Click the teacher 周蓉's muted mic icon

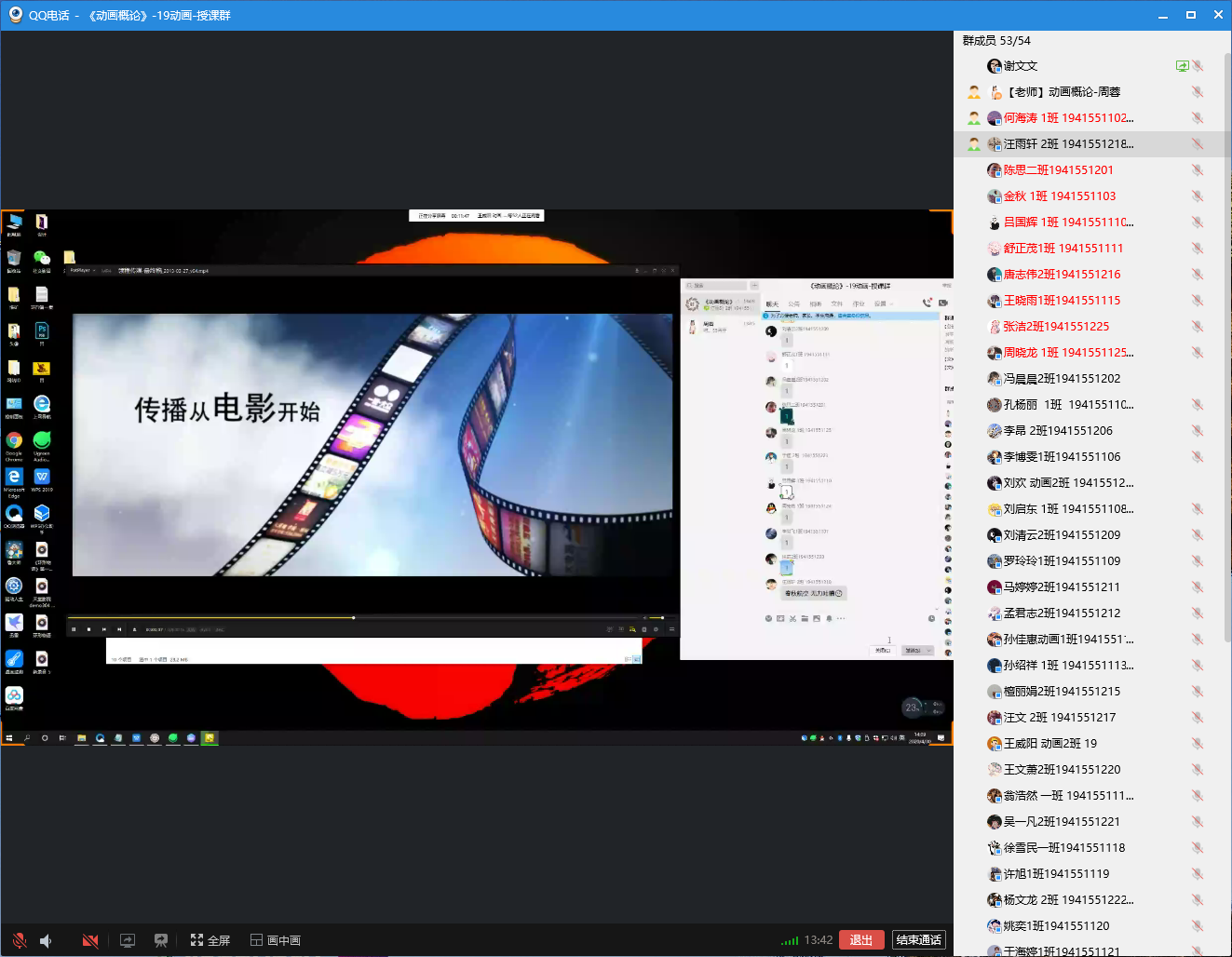point(1198,92)
